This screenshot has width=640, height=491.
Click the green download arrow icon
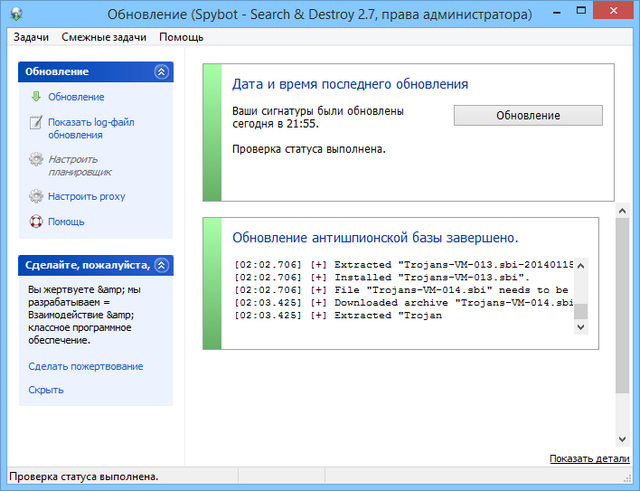pos(36,97)
